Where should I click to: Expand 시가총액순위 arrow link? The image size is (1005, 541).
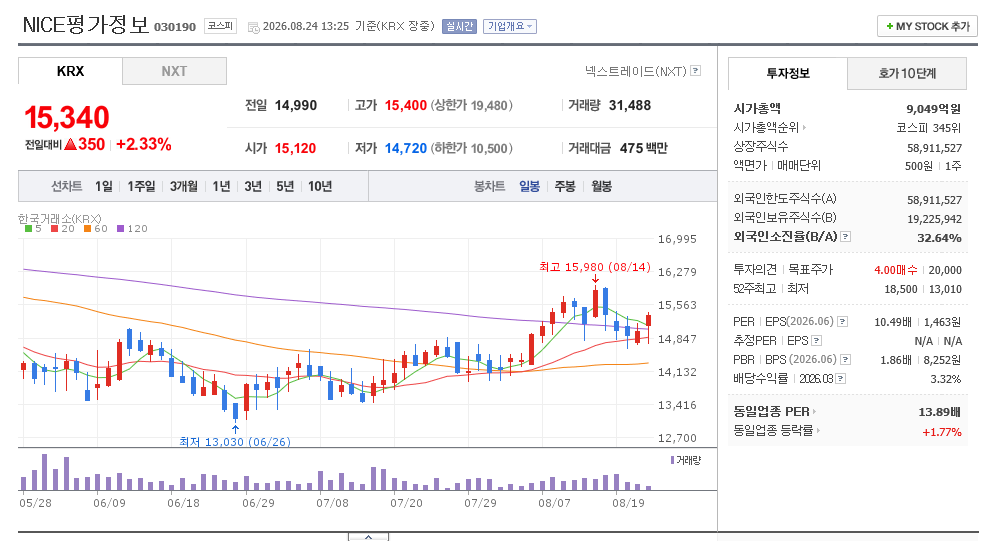click(x=804, y=128)
